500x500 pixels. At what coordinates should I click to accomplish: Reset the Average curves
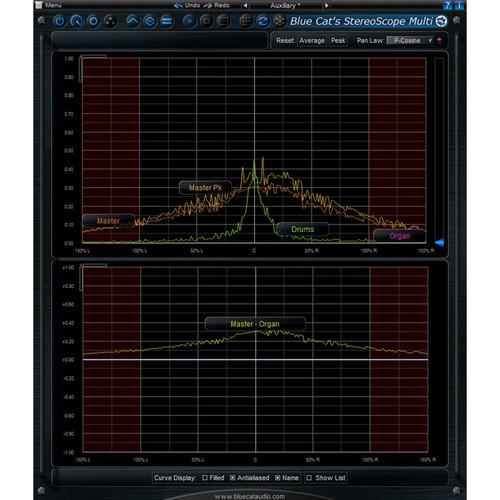click(x=312, y=41)
